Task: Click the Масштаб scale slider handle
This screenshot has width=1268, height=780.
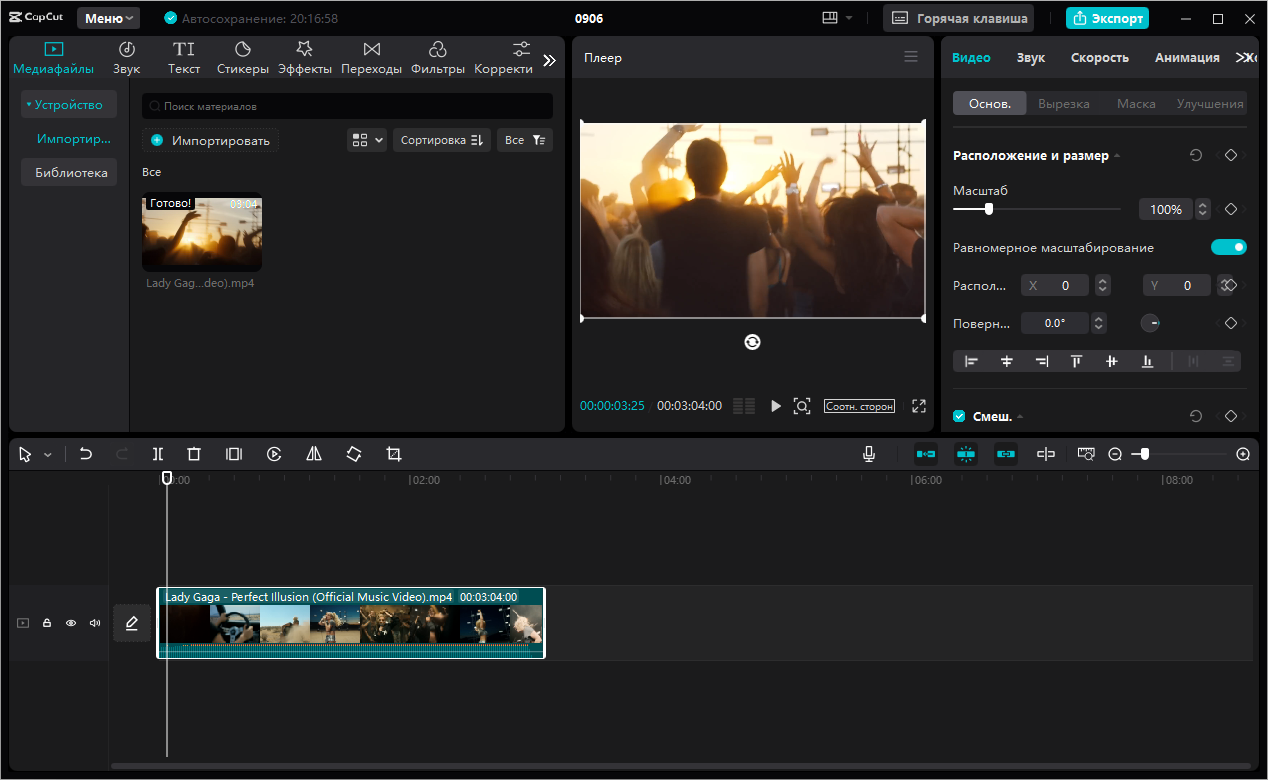Action: coord(989,209)
